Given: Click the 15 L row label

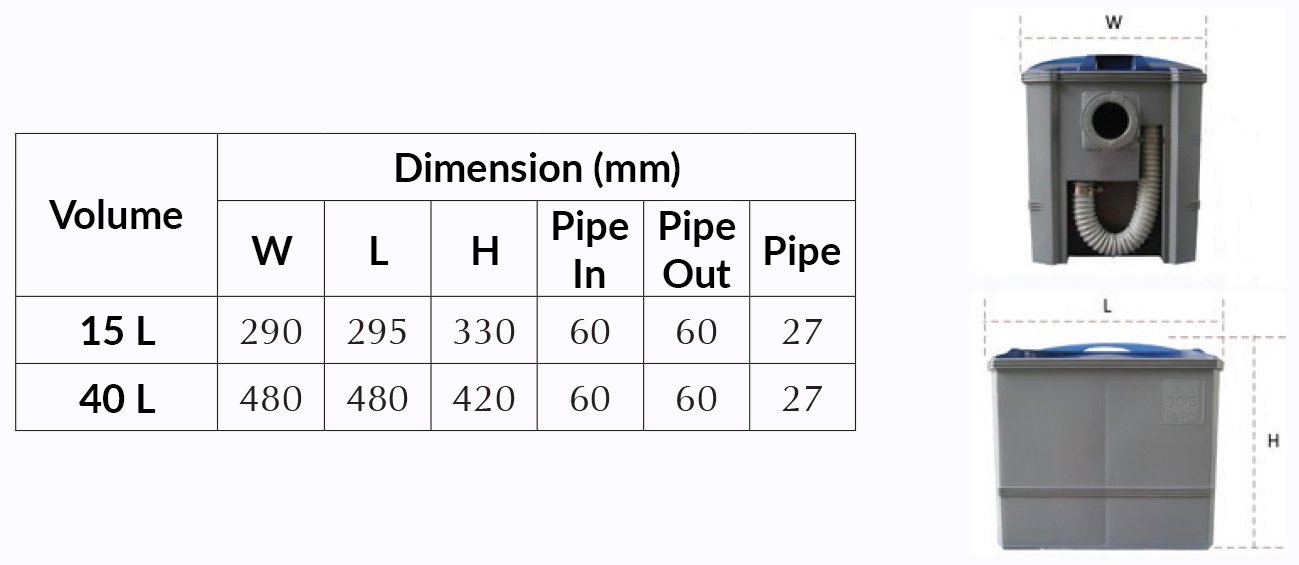Looking at the screenshot, I should [117, 330].
